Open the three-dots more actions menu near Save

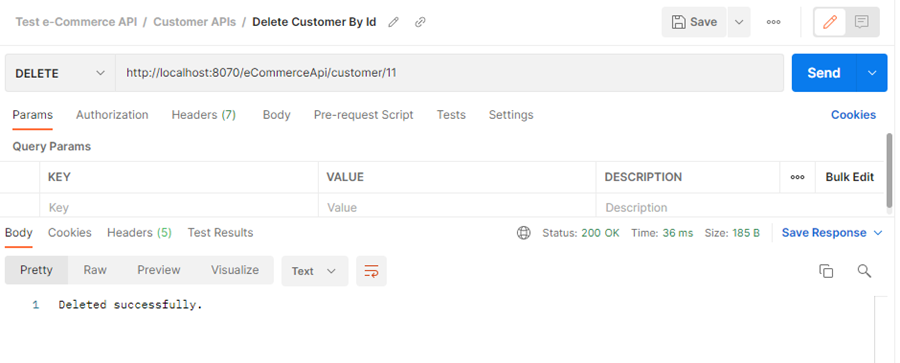click(773, 22)
